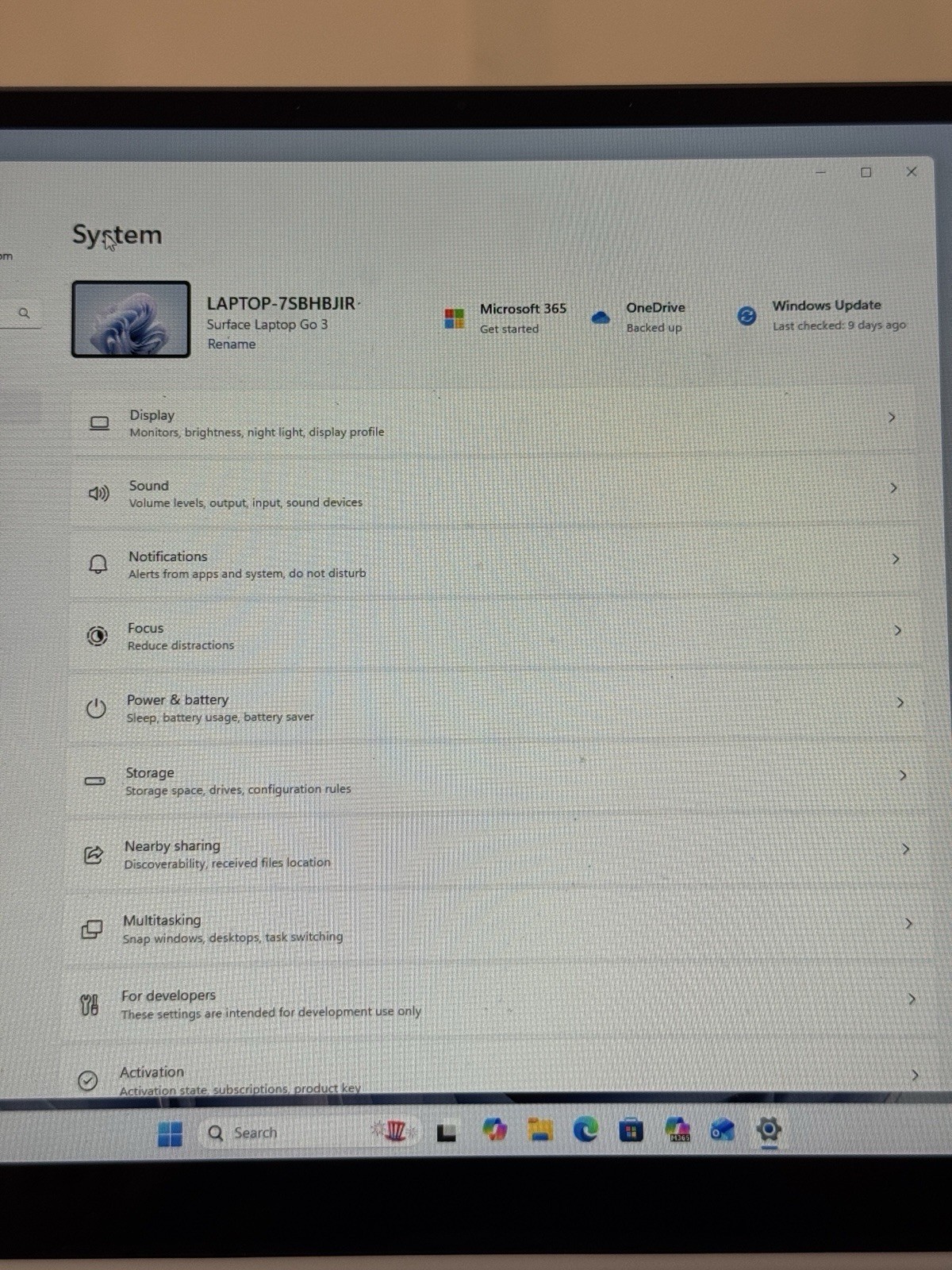Screen dimensions: 952x1270
Task: Click the Storage drive icon
Action: (94, 781)
